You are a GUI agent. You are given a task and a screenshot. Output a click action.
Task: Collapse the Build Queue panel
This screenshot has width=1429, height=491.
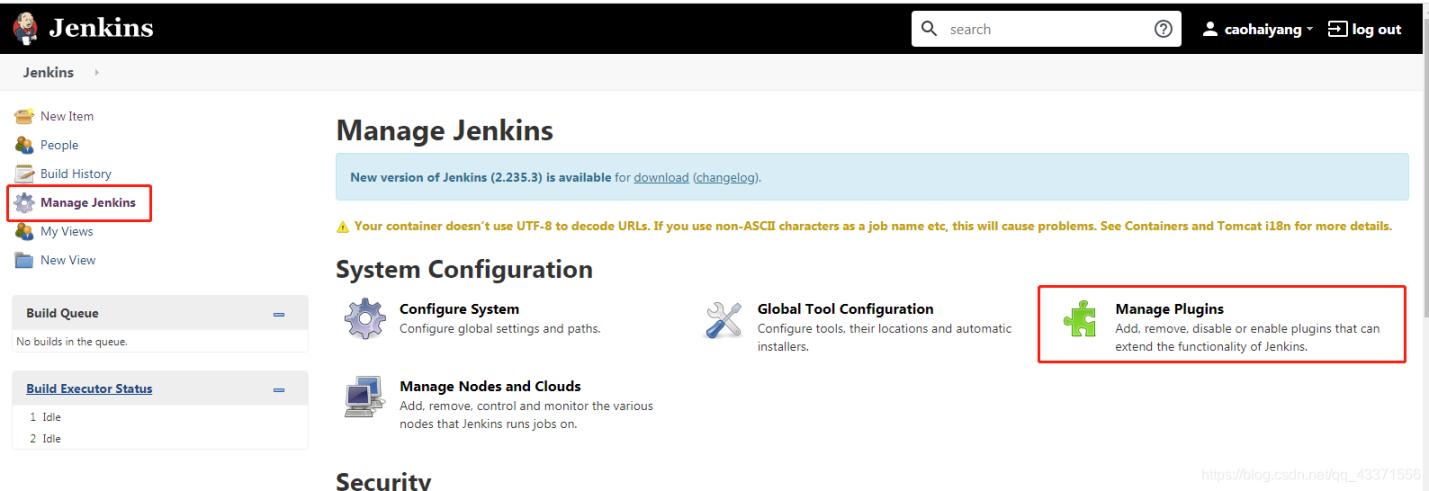[279, 314]
